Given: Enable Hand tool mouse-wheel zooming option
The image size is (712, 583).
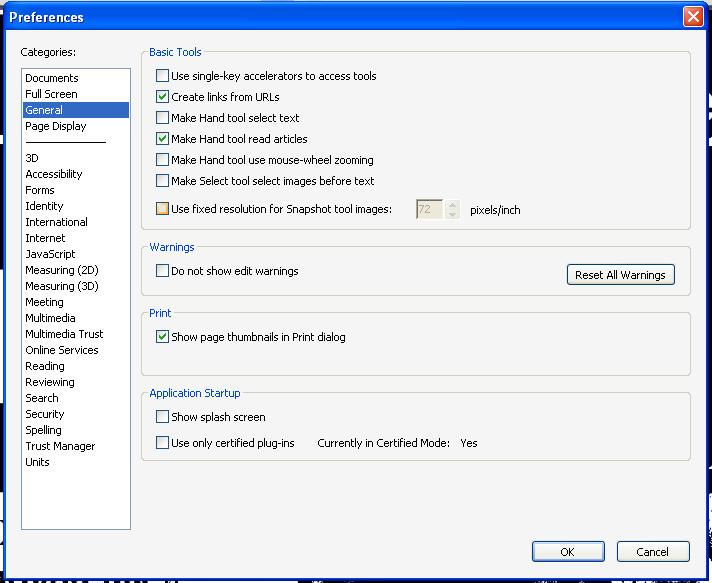Looking at the screenshot, I should [x=163, y=160].
